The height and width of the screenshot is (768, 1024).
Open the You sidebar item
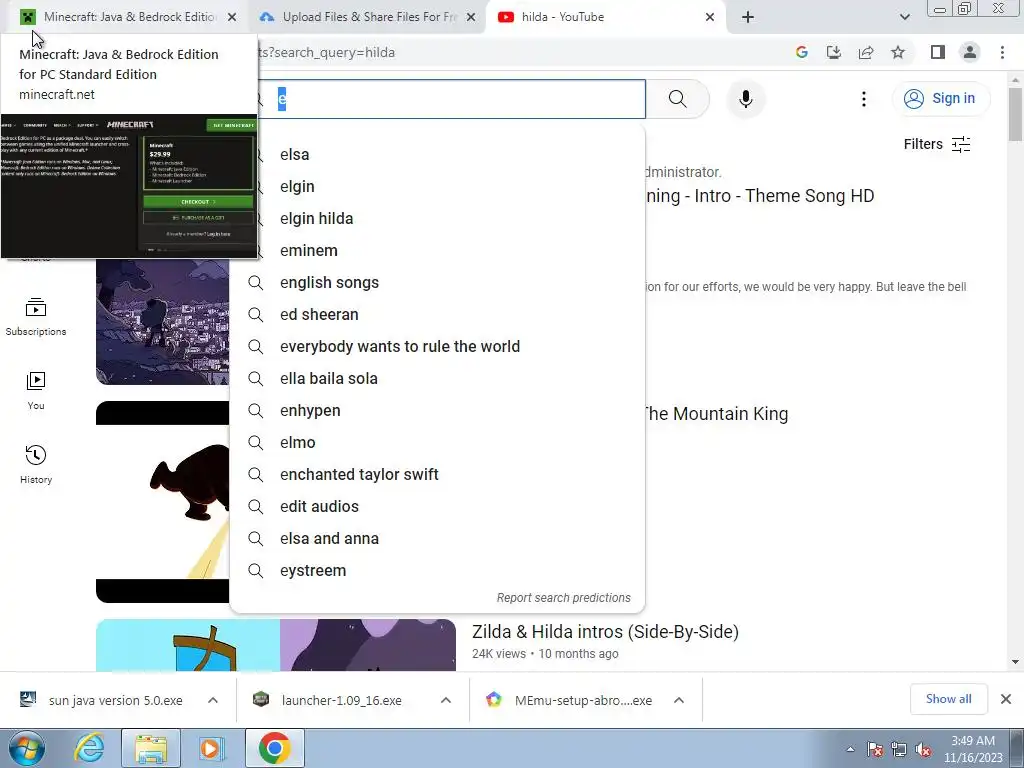click(36, 391)
